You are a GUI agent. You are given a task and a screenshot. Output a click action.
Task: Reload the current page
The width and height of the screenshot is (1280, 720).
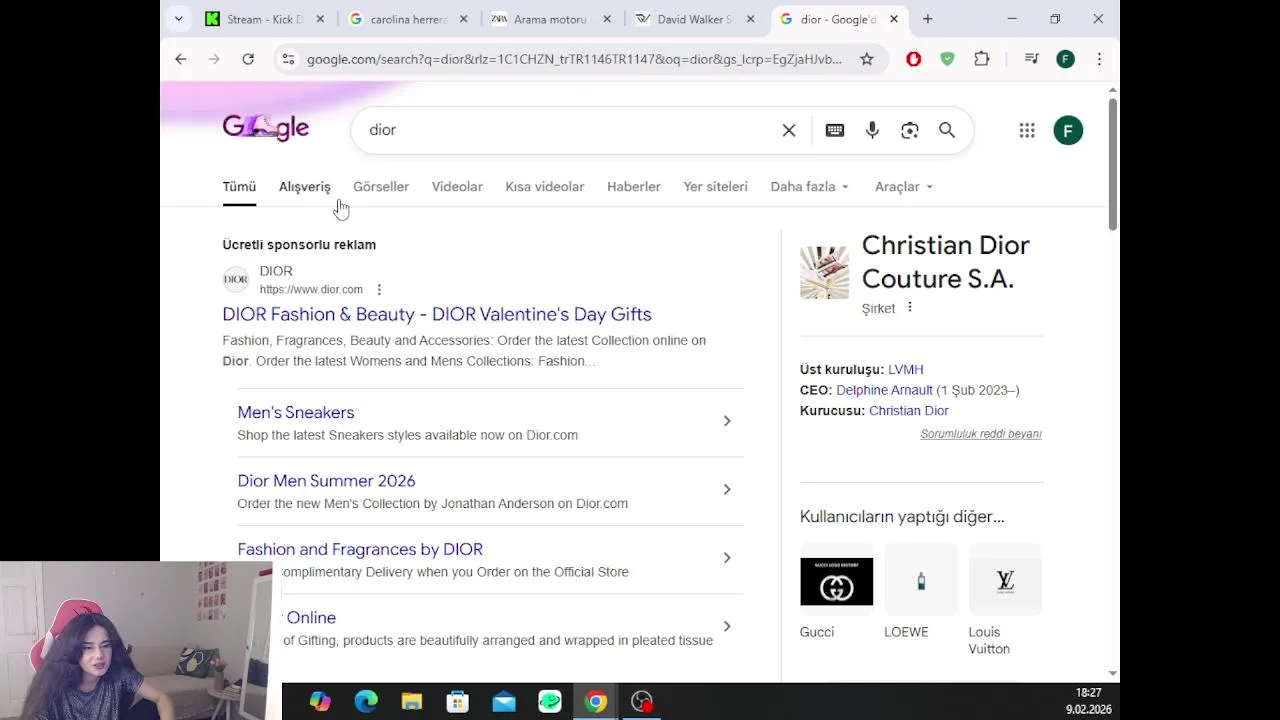[248, 59]
